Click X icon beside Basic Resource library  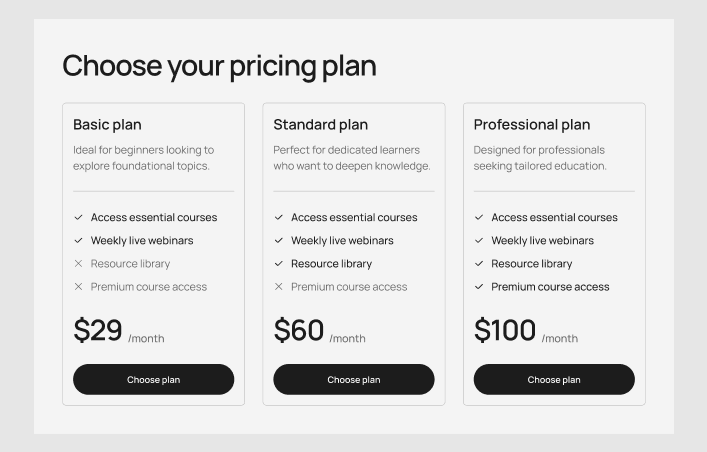(78, 264)
